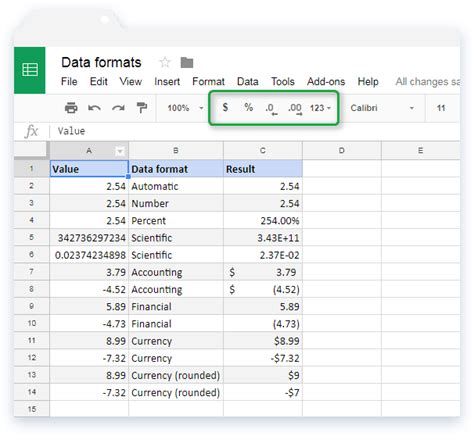
Task: Open the File menu
Action: [69, 82]
